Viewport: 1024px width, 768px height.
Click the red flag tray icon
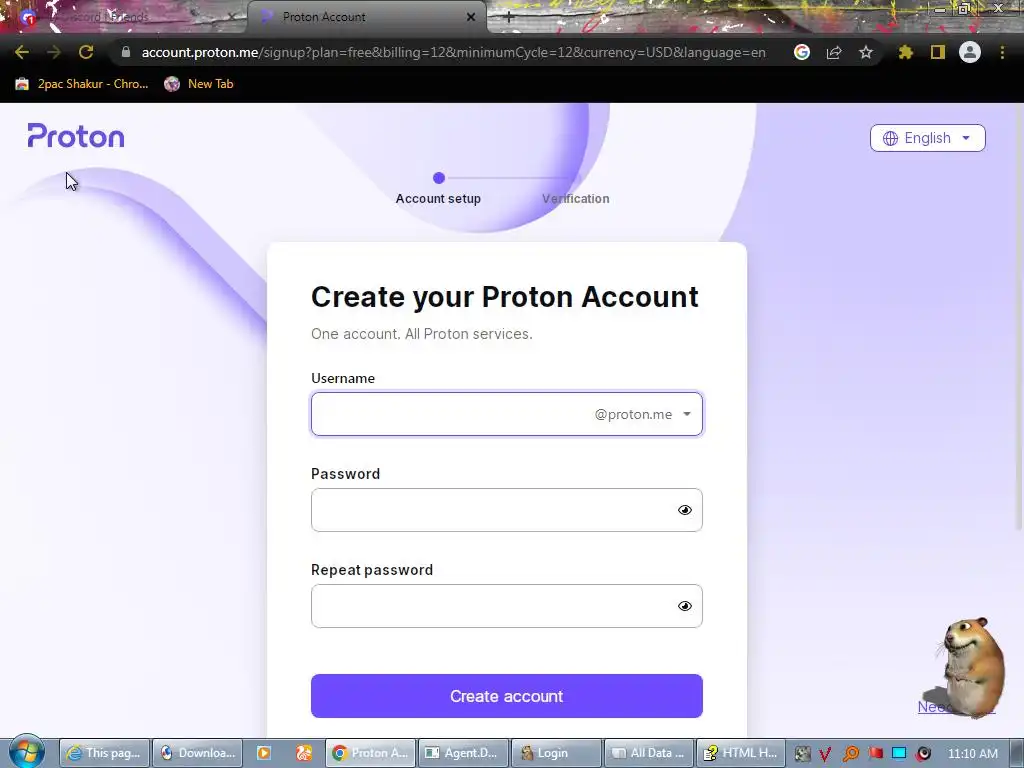click(x=875, y=754)
